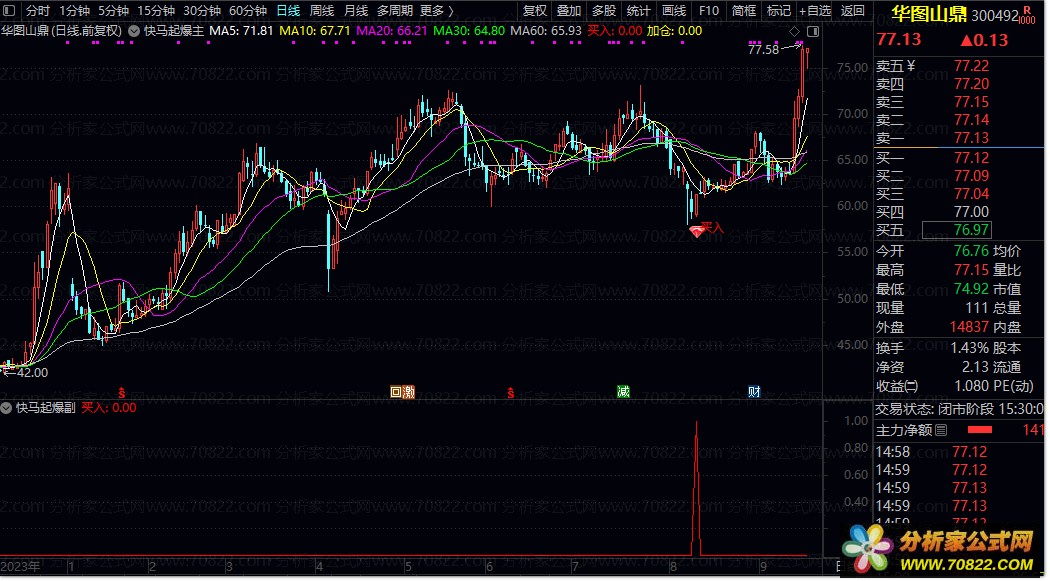Viewport: 1050px width, 581px height.
Task: Click the 华图山鼎 stock name header
Action: [929, 15]
